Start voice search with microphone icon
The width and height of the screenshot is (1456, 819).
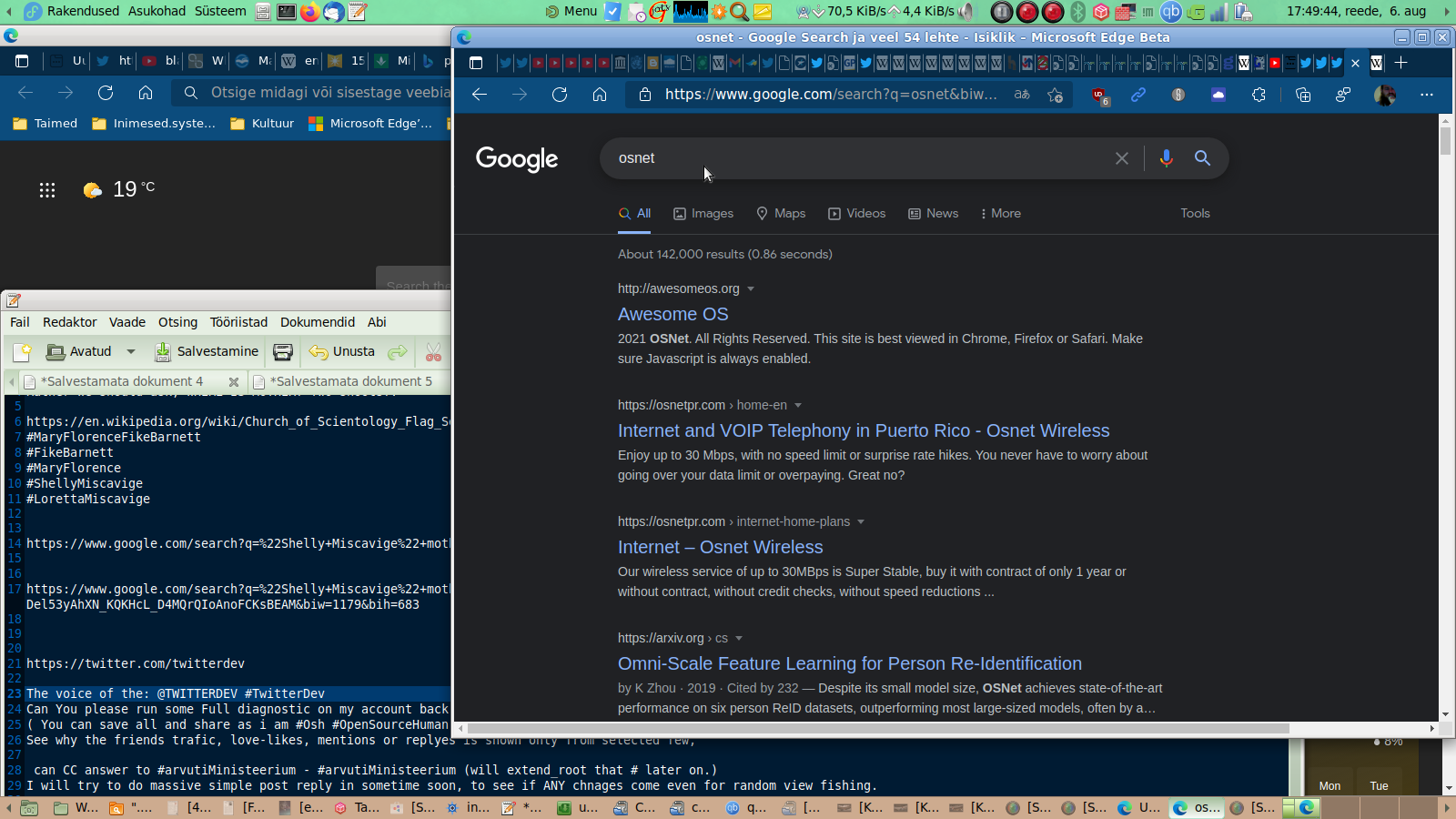coord(1166,158)
